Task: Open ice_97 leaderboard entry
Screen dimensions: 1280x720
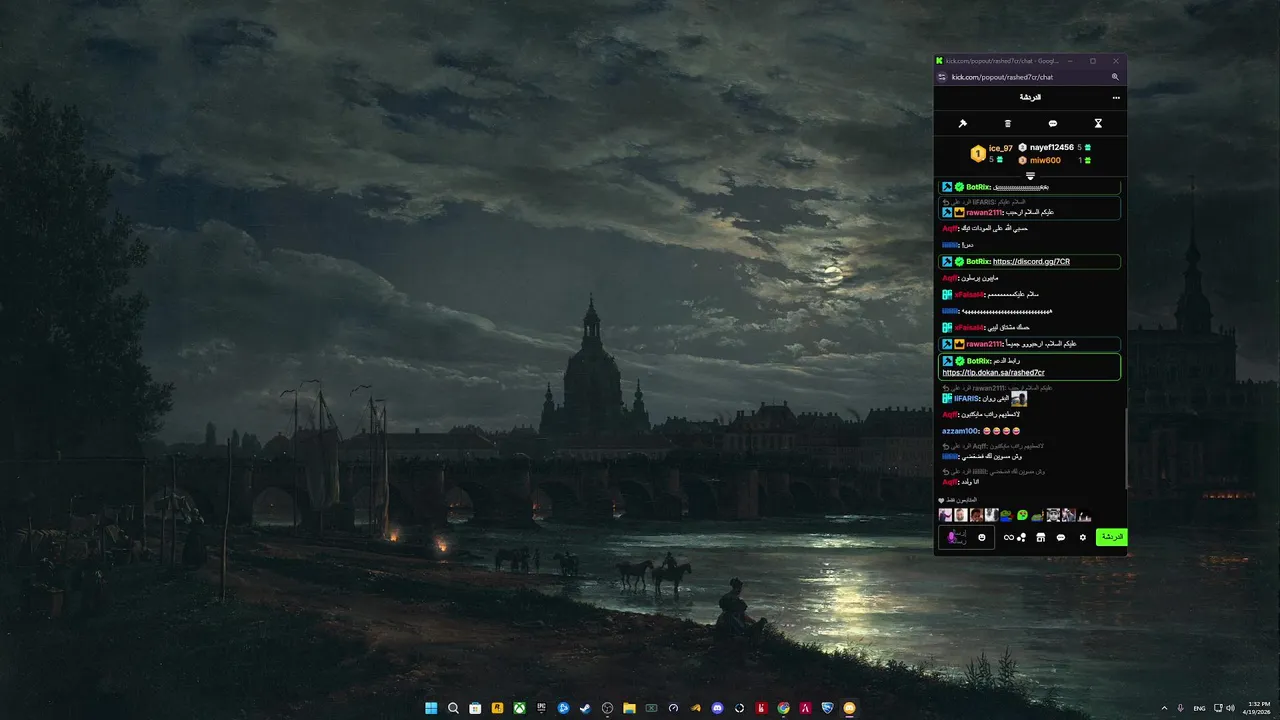Action: pyautogui.click(x=1000, y=148)
